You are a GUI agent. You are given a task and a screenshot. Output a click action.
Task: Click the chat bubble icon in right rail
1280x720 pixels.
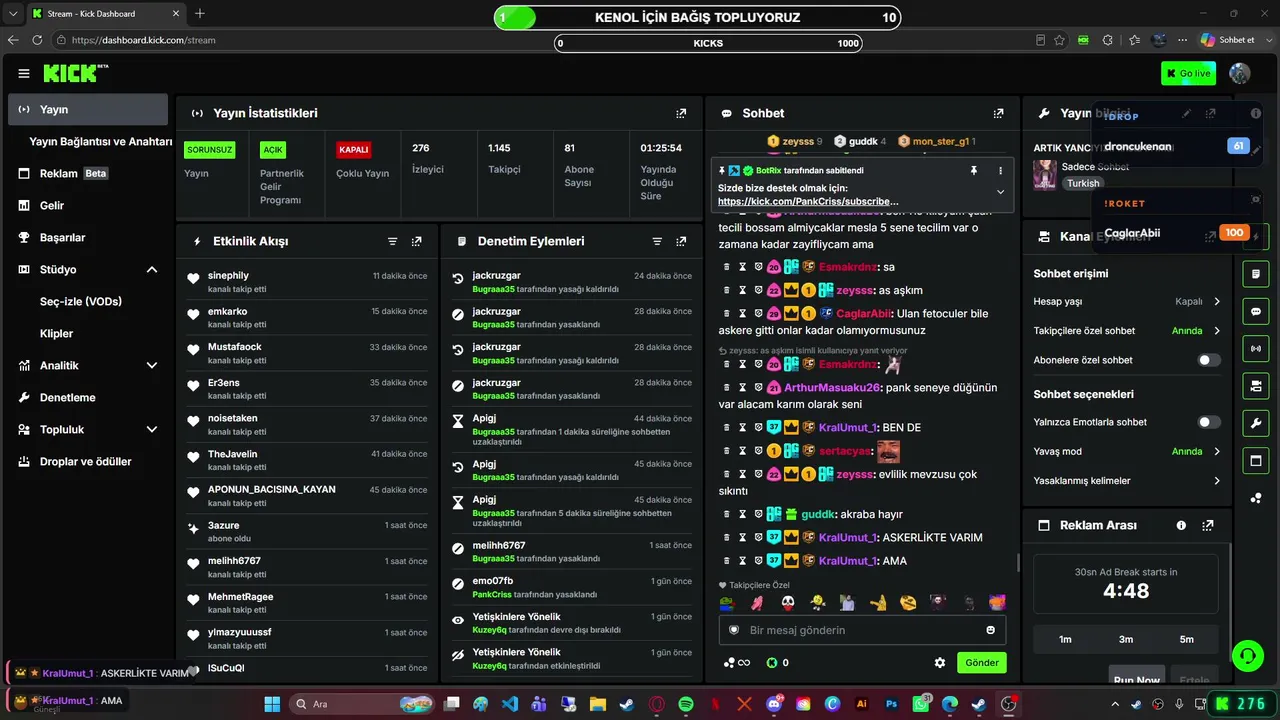[1256, 311]
